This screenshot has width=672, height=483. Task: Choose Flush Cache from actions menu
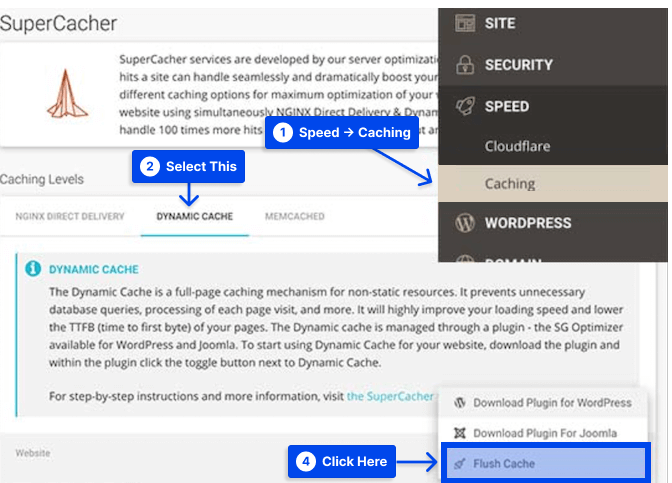[546, 463]
